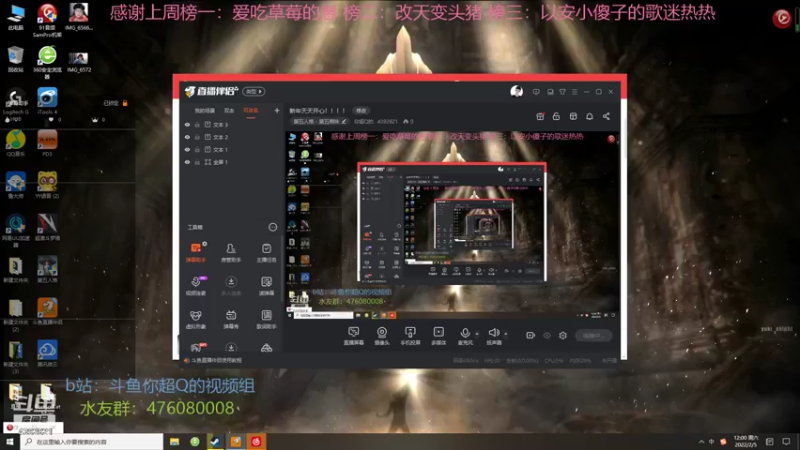Switch to the orange highlighted scene tab
Image resolution: width=800 pixels, height=450 pixels.
coord(251,111)
